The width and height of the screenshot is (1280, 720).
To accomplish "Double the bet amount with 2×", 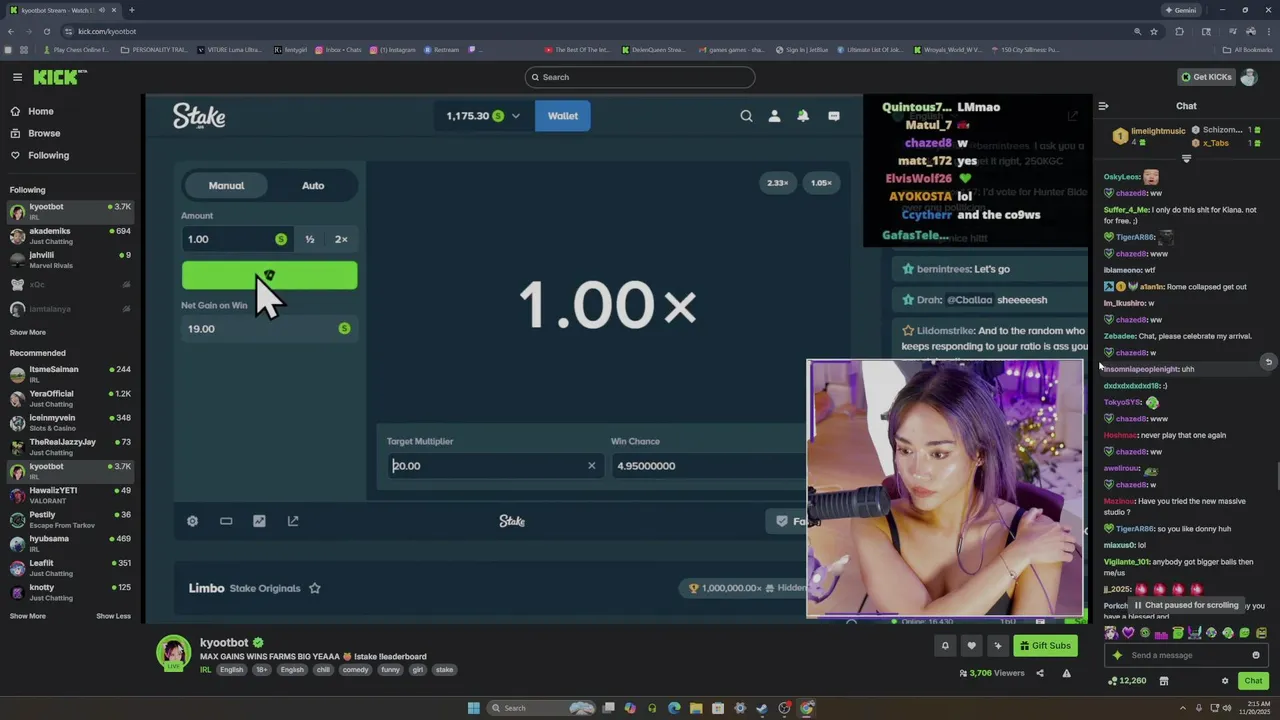I will (341, 239).
